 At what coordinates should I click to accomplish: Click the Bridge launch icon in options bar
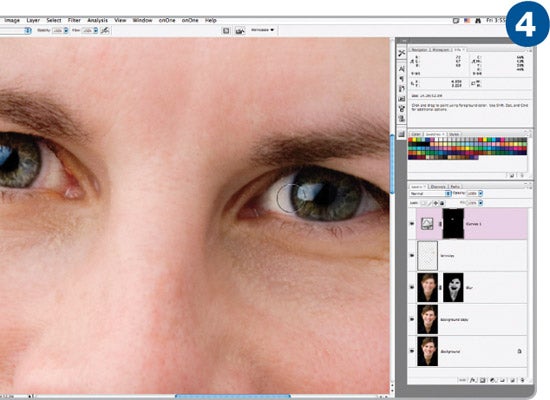click(240, 31)
